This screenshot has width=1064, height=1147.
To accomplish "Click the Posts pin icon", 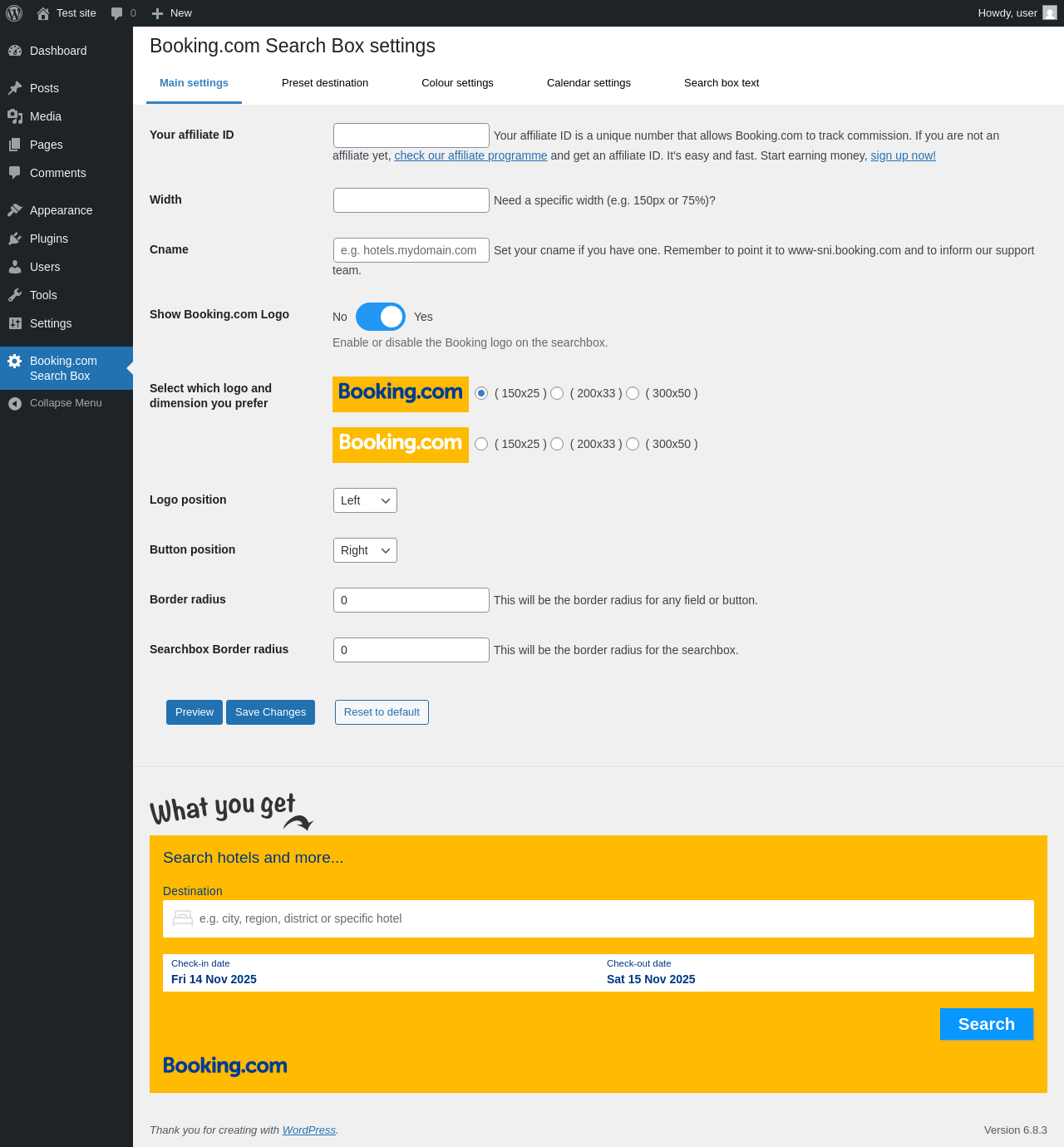I will click(x=15, y=88).
